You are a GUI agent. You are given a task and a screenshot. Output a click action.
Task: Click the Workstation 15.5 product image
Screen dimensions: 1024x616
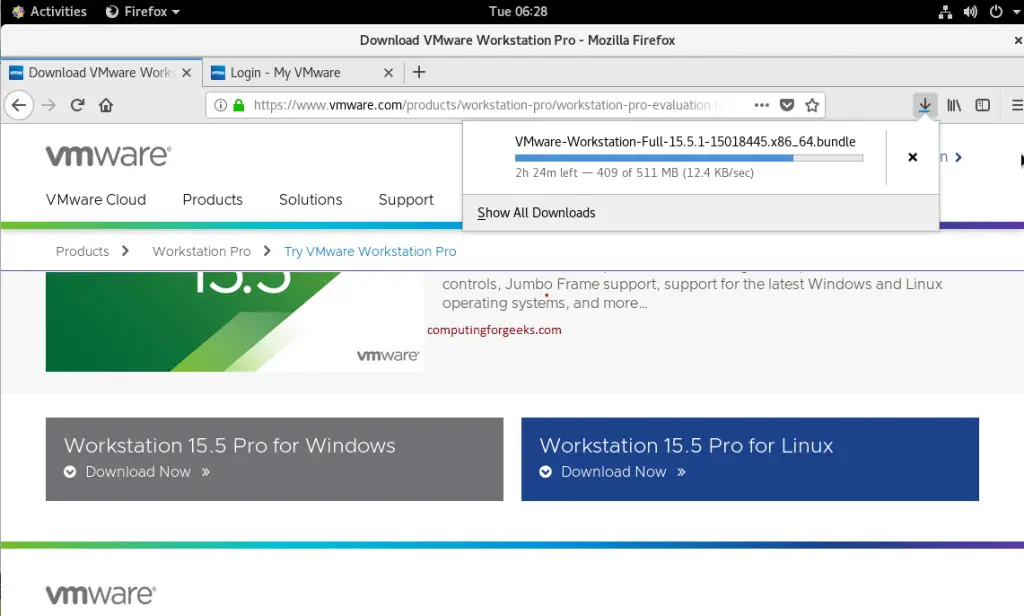[234, 321]
